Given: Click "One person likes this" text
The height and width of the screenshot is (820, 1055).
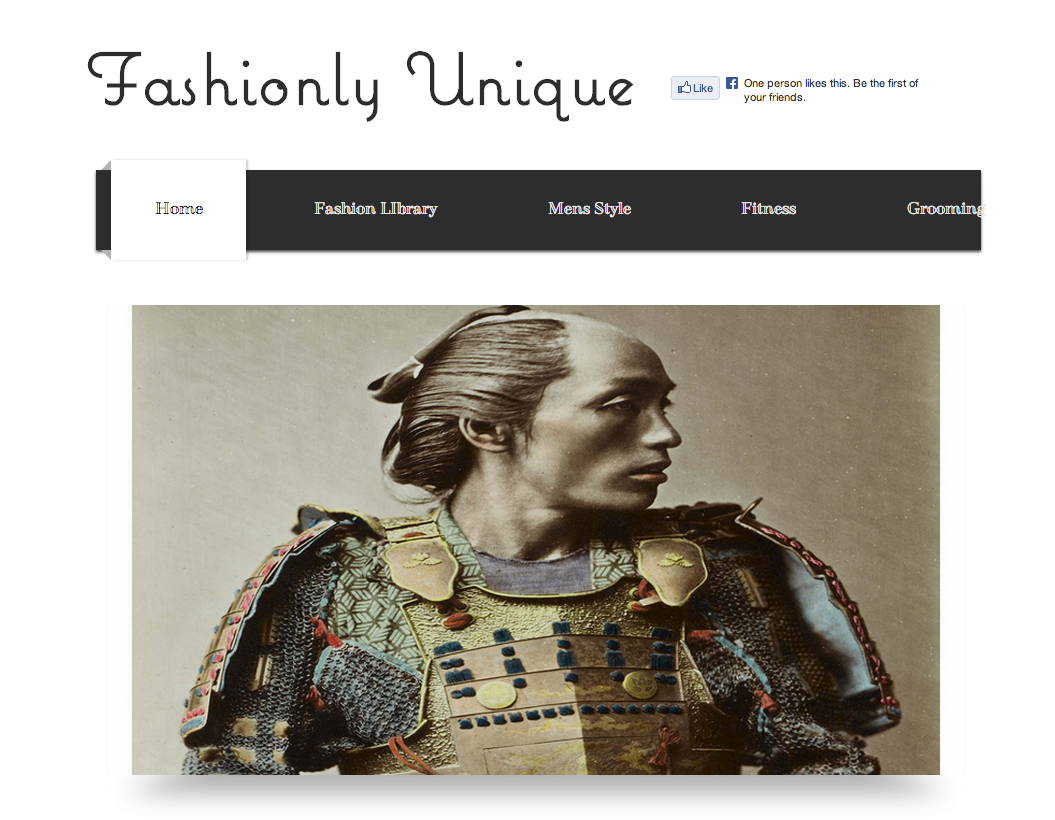Looking at the screenshot, I should 795,83.
